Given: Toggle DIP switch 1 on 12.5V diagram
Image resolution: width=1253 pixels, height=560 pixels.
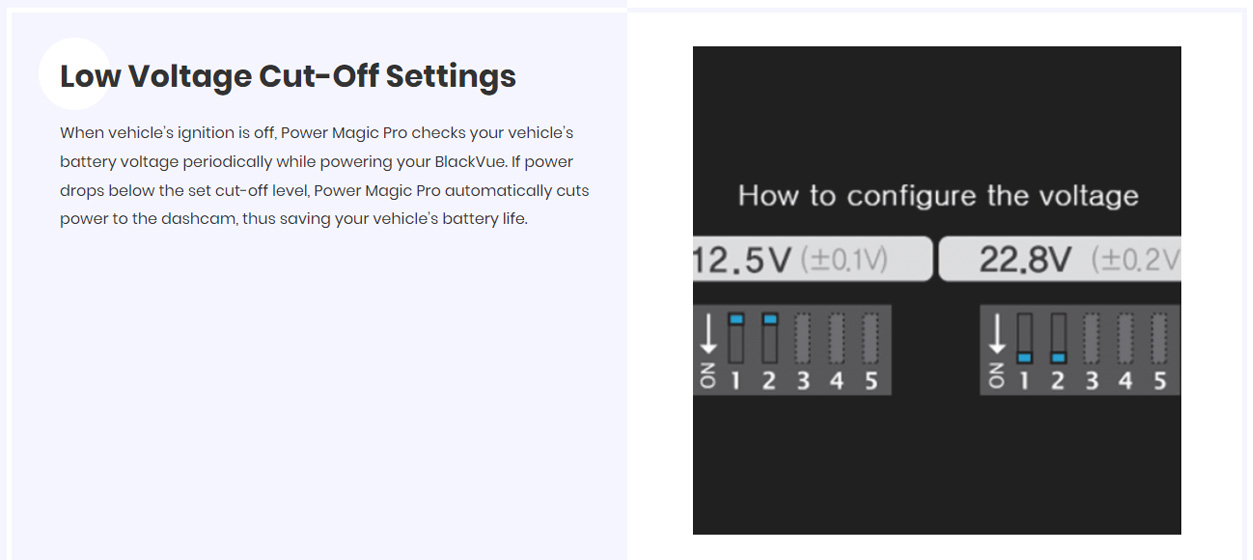Looking at the screenshot, I should [737, 338].
